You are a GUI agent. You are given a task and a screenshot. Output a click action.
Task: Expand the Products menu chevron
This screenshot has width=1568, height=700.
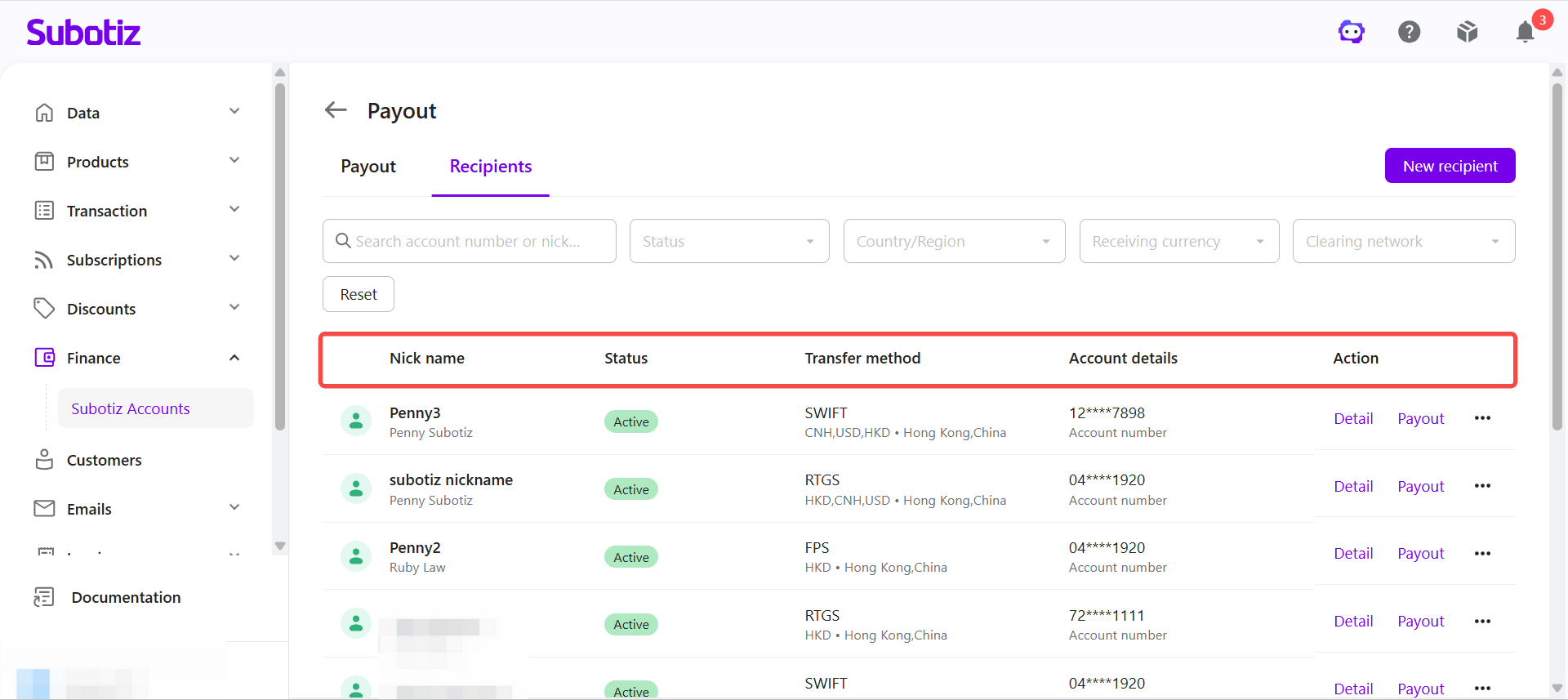pyautogui.click(x=234, y=160)
